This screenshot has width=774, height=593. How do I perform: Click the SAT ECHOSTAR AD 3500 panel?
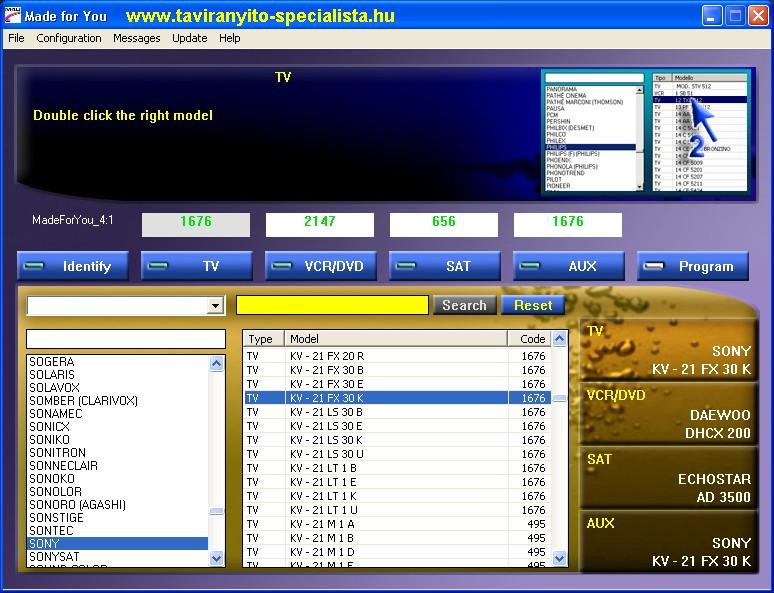tap(668, 478)
